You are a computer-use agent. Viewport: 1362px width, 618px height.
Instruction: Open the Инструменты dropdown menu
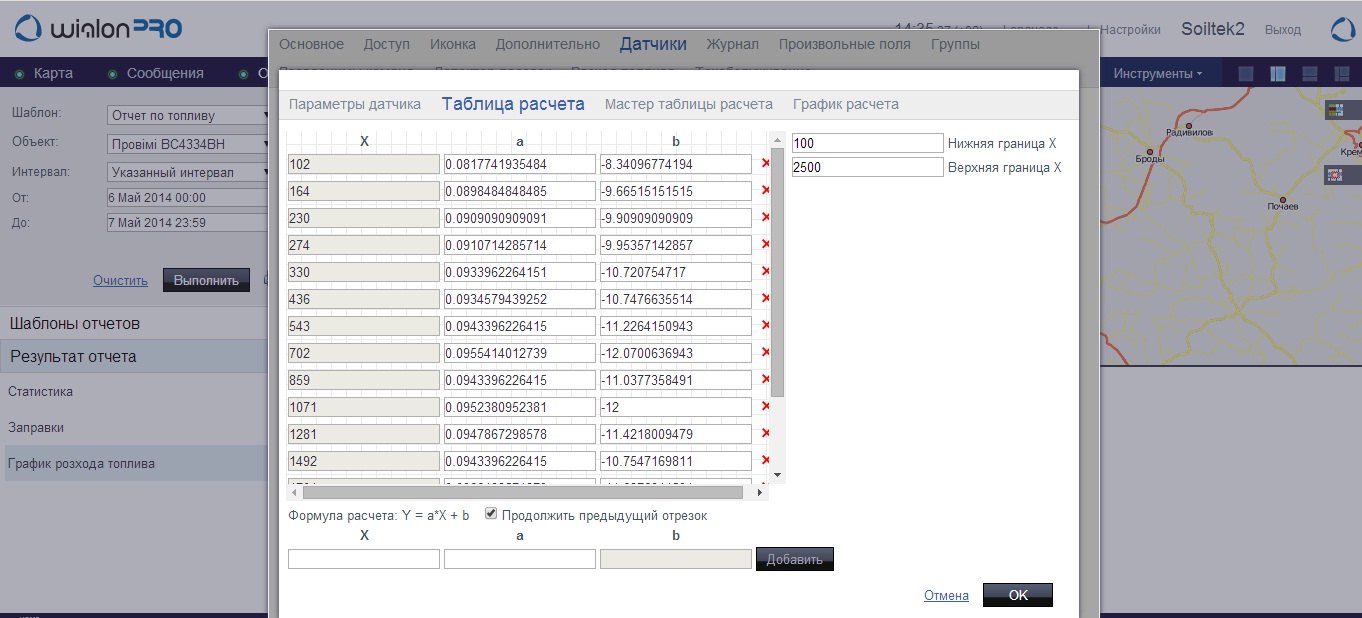(1157, 74)
